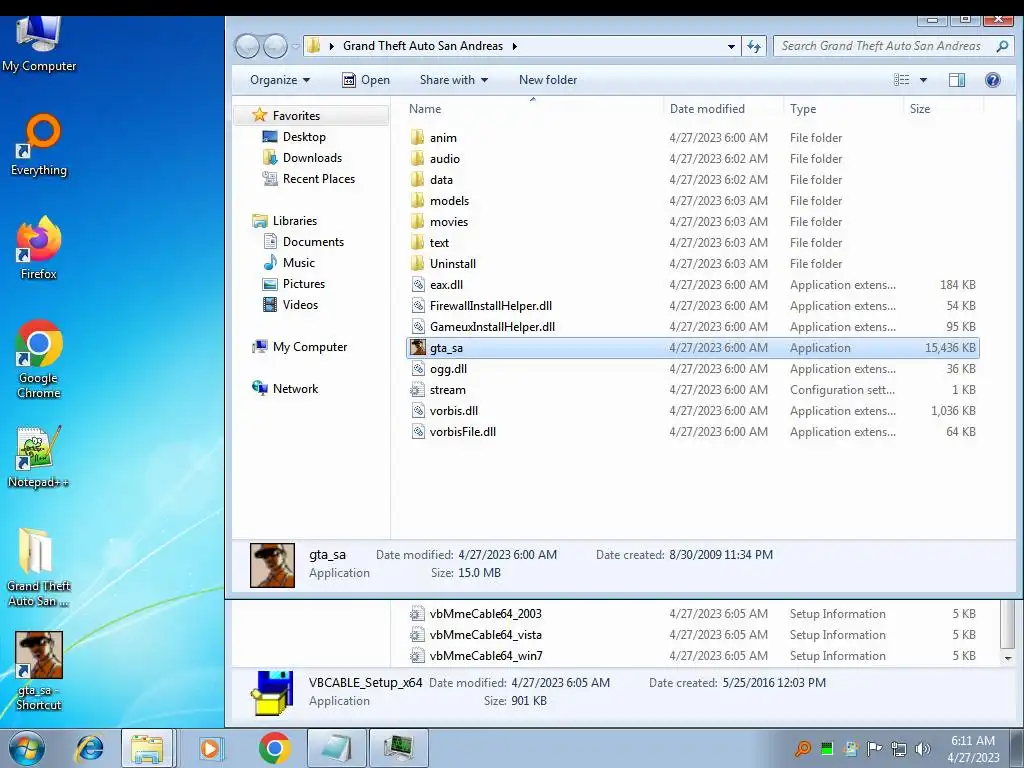Click the Windows Explorer taskbar button
Screen dimensions: 1024x768
coord(147,748)
